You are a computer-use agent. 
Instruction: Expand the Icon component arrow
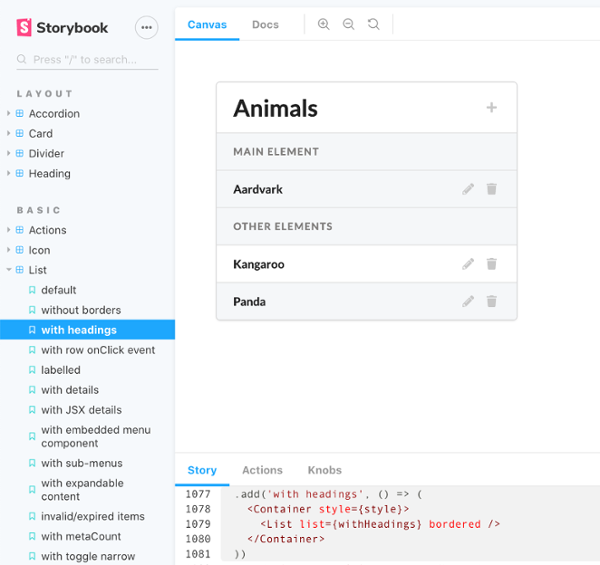pyautogui.click(x=8, y=249)
